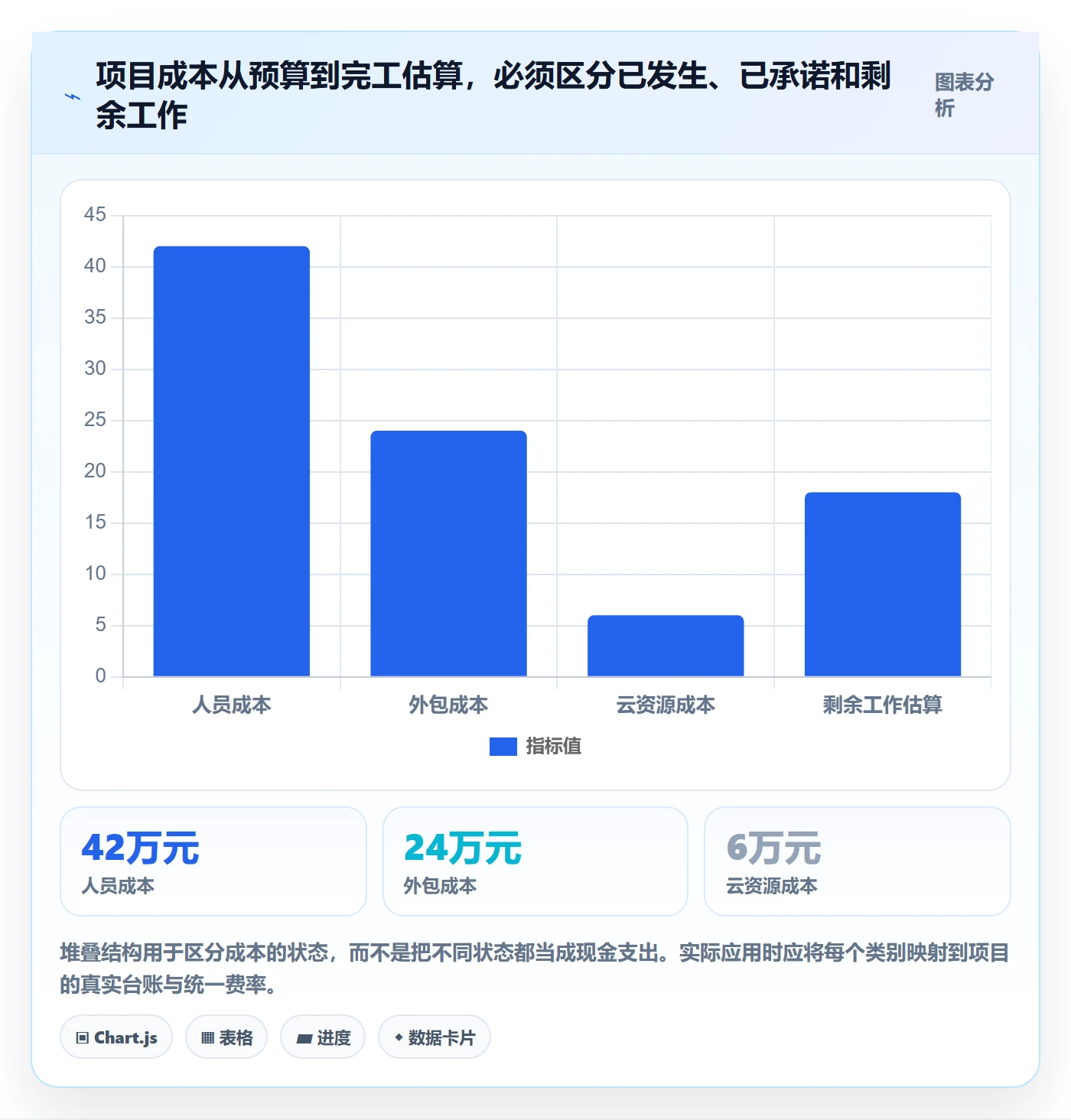Click the 人员成本 x-axis label

click(x=232, y=705)
